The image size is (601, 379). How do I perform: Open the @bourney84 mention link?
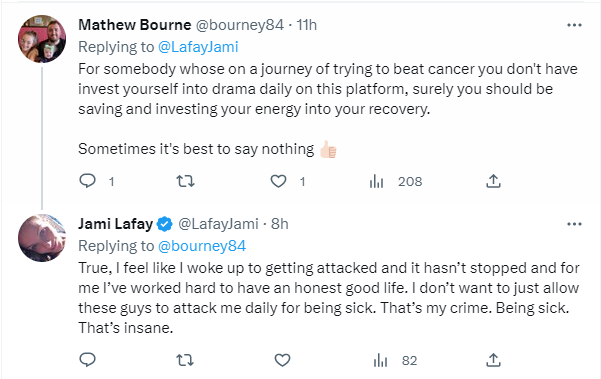[x=202, y=246]
